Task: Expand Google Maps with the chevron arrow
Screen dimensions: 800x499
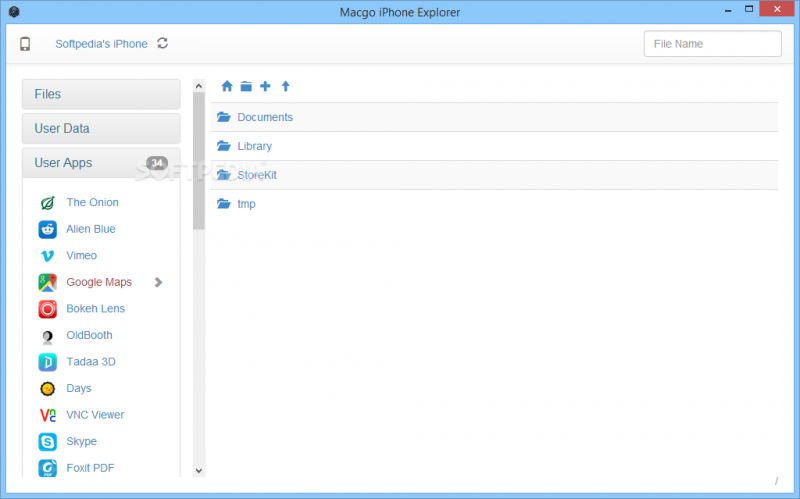Action: (158, 282)
